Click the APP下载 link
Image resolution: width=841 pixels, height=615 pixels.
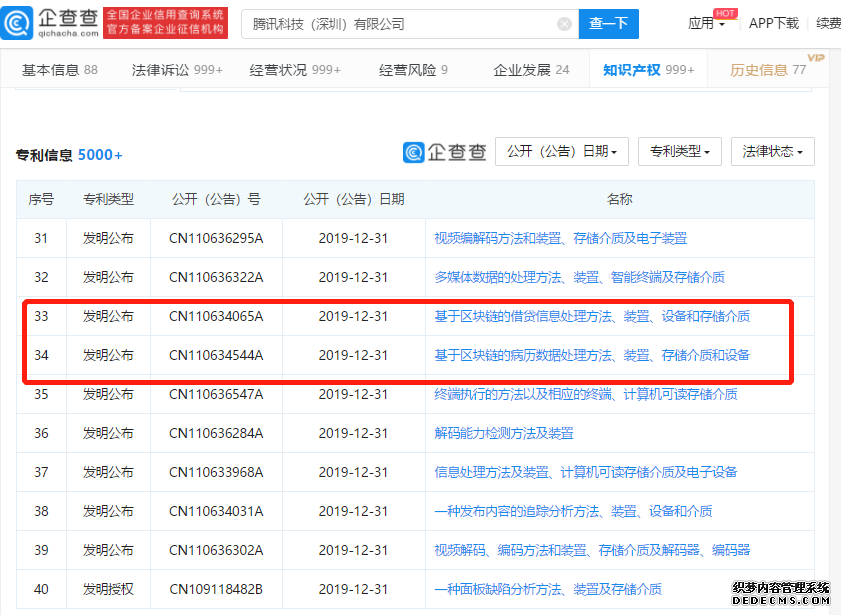coord(773,24)
